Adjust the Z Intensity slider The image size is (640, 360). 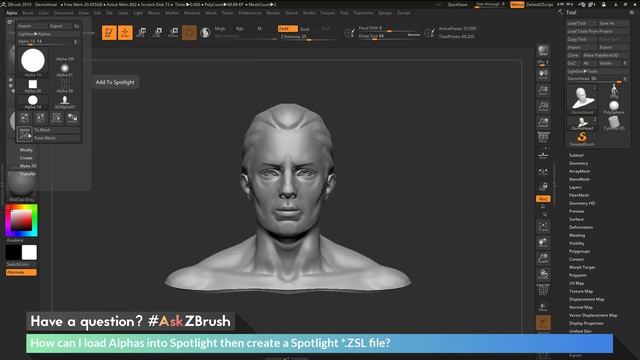308,37
